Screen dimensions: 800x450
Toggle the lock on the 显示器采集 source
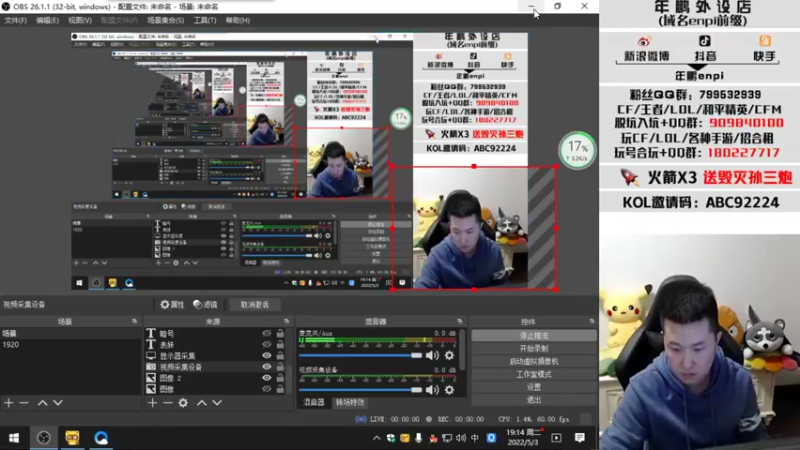(x=280, y=356)
